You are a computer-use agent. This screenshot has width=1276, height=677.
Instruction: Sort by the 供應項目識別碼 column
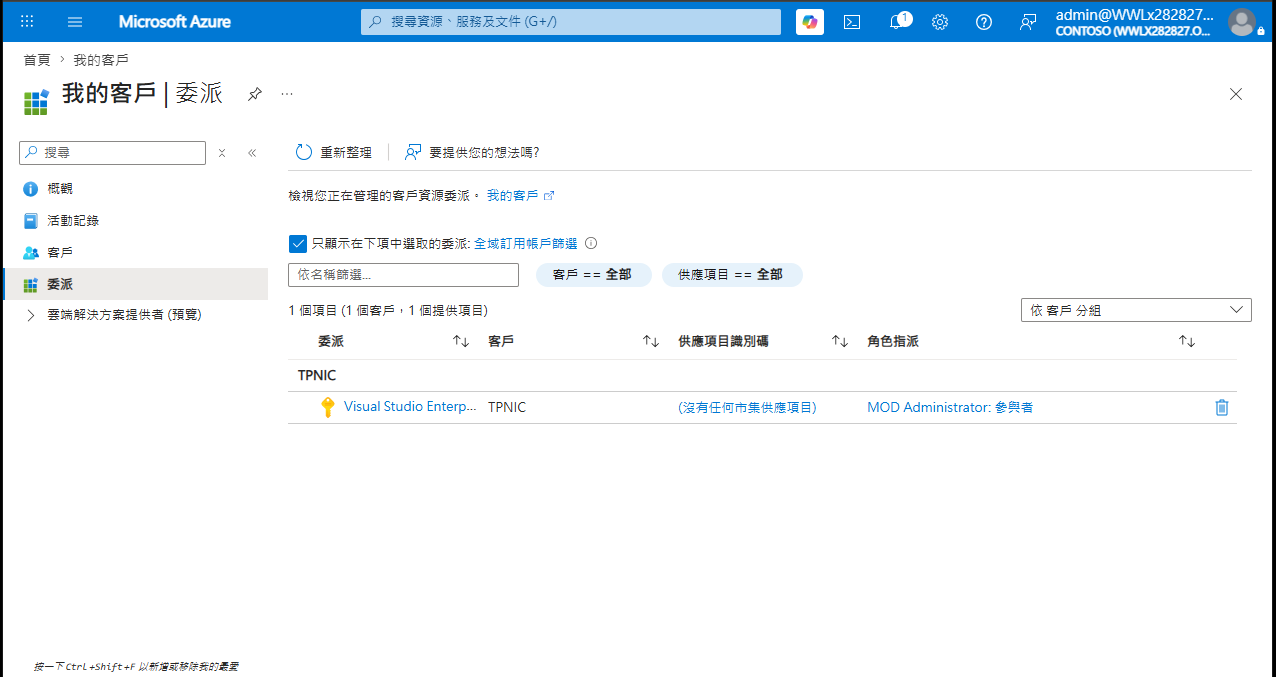pos(840,341)
